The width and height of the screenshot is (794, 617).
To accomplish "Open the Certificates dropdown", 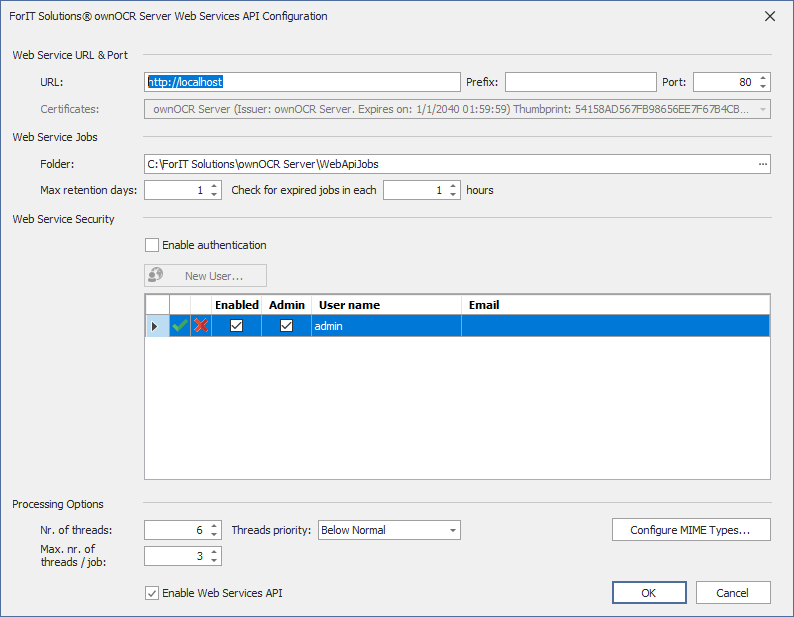I will pyautogui.click(x=763, y=109).
